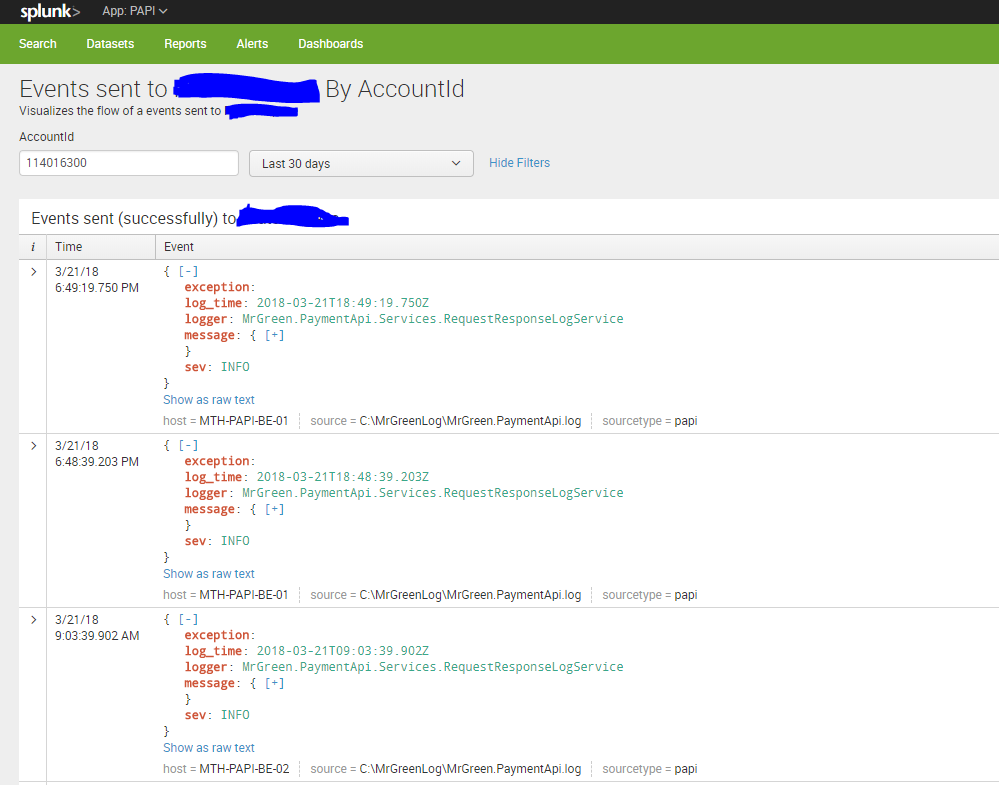The width and height of the screenshot is (999, 785).
Task: Click logger value in 6:48:39.203 PM event
Action: tap(433, 493)
